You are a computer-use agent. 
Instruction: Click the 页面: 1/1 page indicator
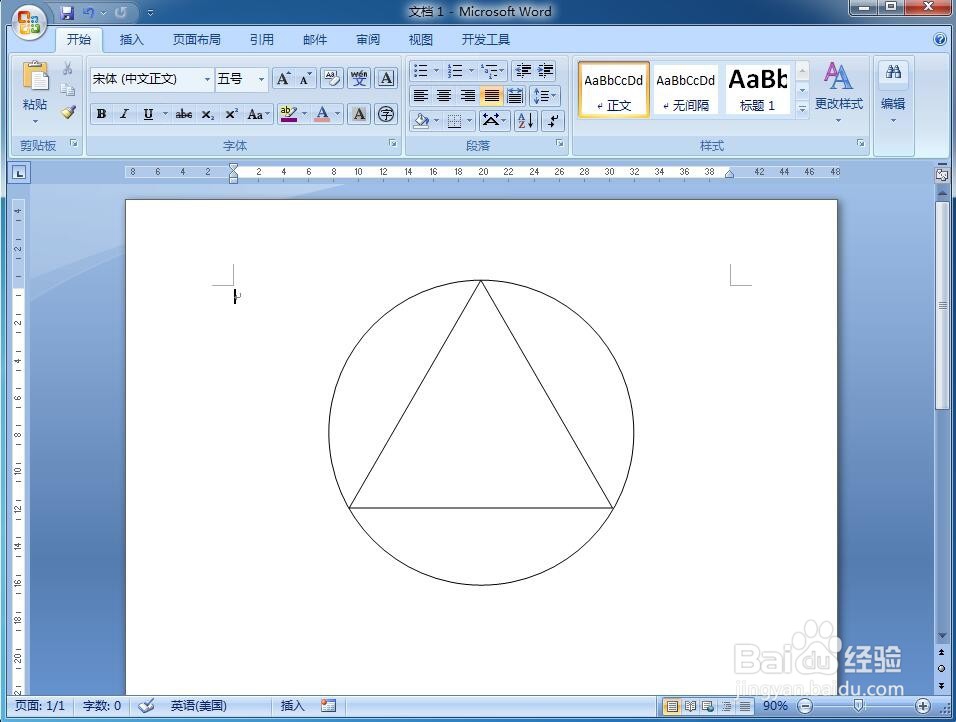pyautogui.click(x=40, y=706)
